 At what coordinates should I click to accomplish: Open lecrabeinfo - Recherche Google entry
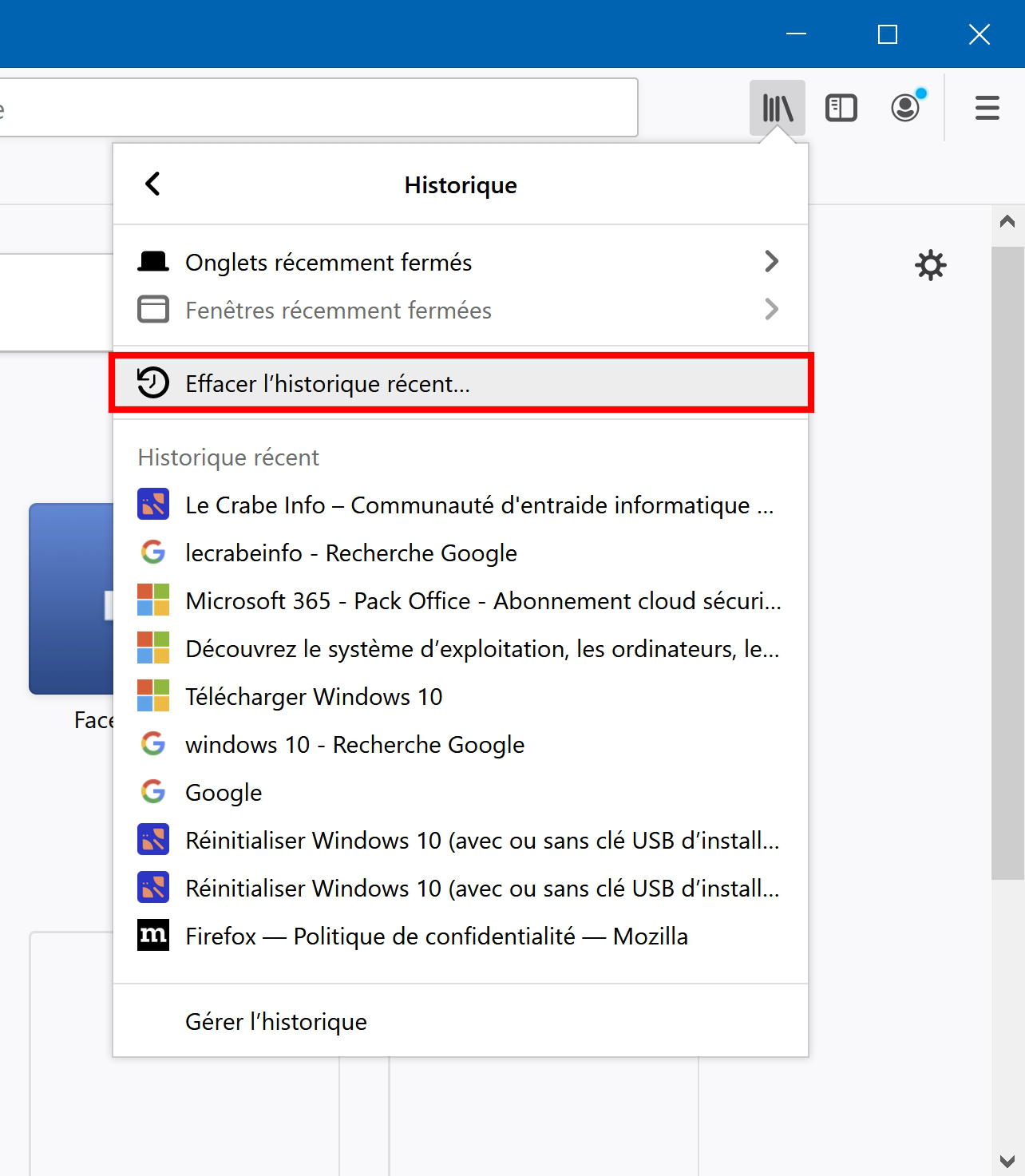(461, 552)
